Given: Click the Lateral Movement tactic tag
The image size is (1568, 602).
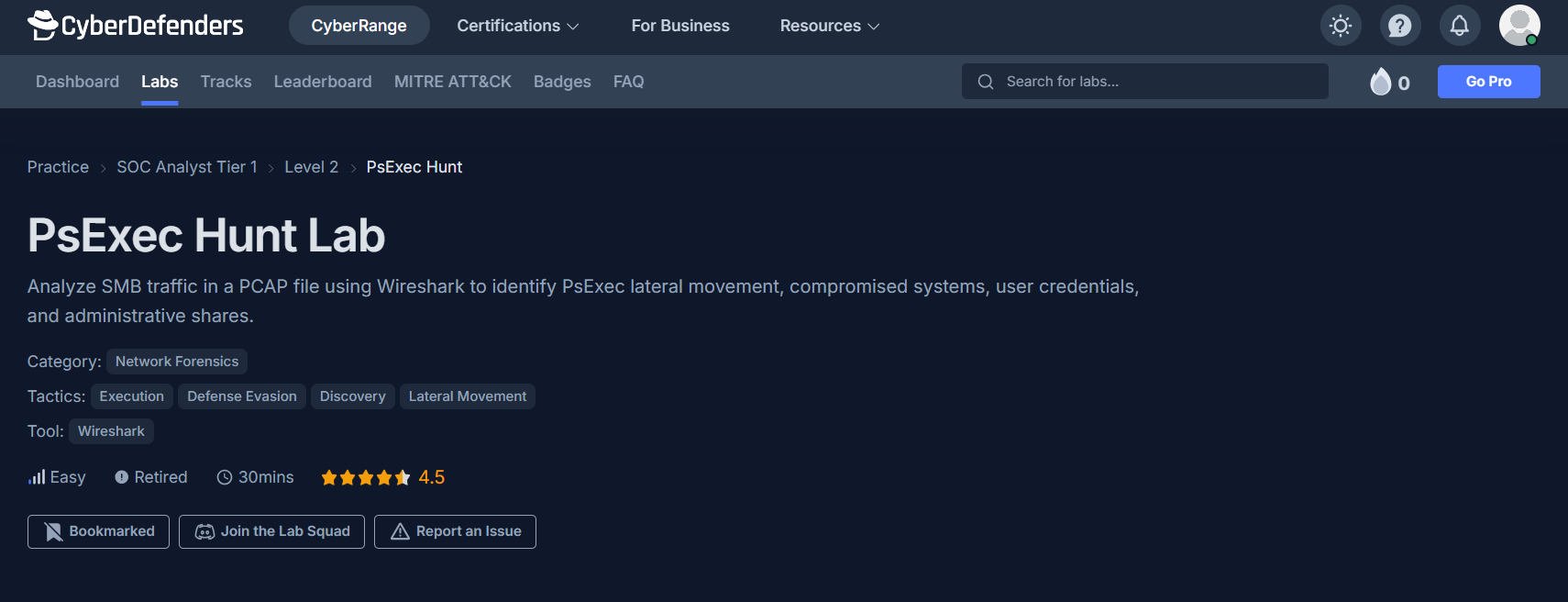Looking at the screenshot, I should click(468, 396).
